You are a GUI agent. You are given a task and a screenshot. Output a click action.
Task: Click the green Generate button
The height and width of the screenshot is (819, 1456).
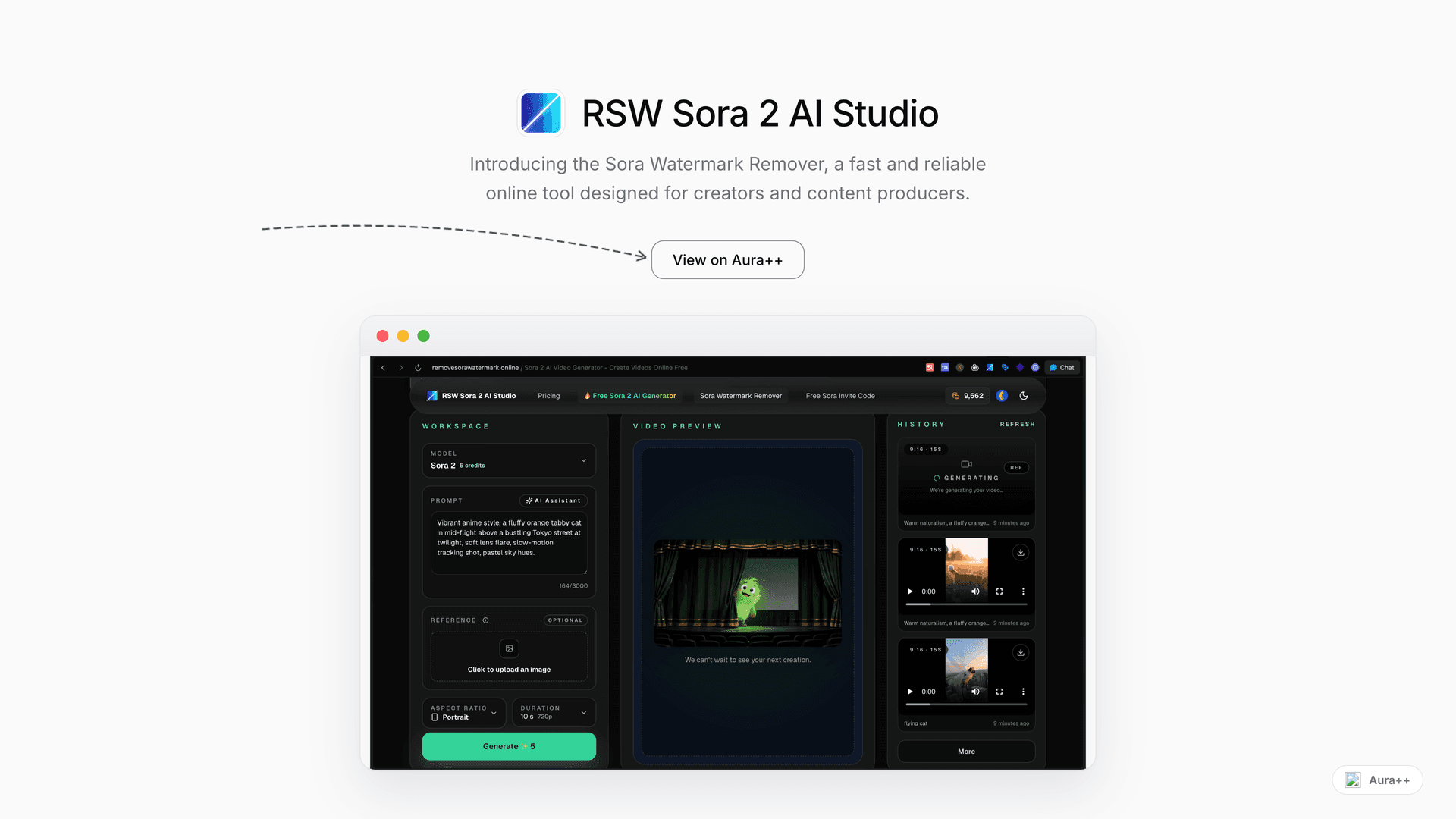509,746
